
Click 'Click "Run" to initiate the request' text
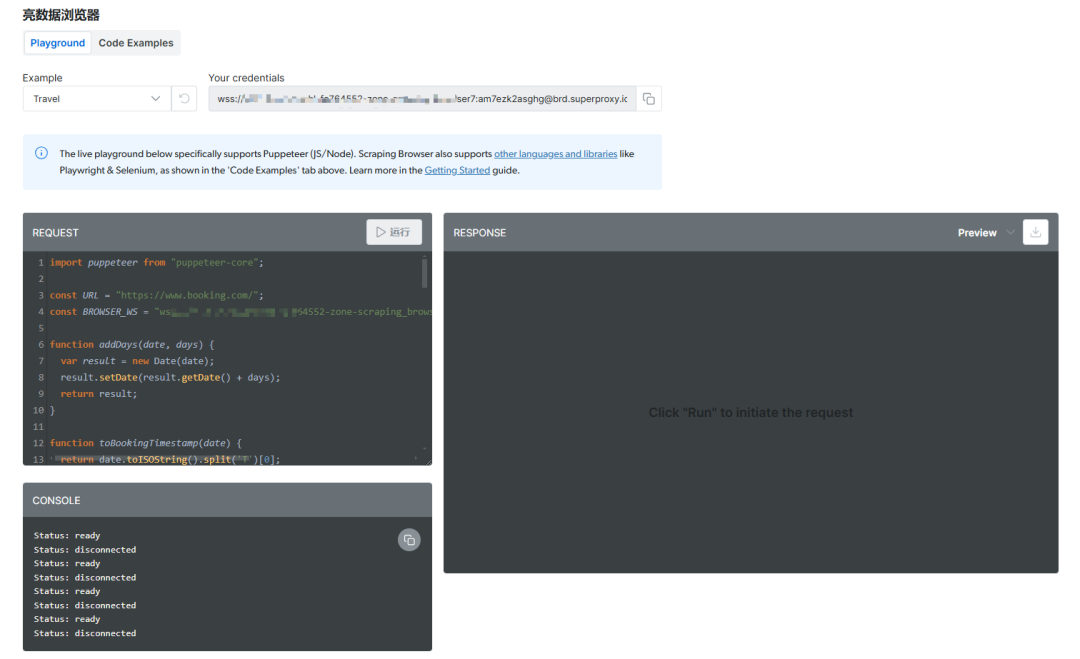point(751,412)
